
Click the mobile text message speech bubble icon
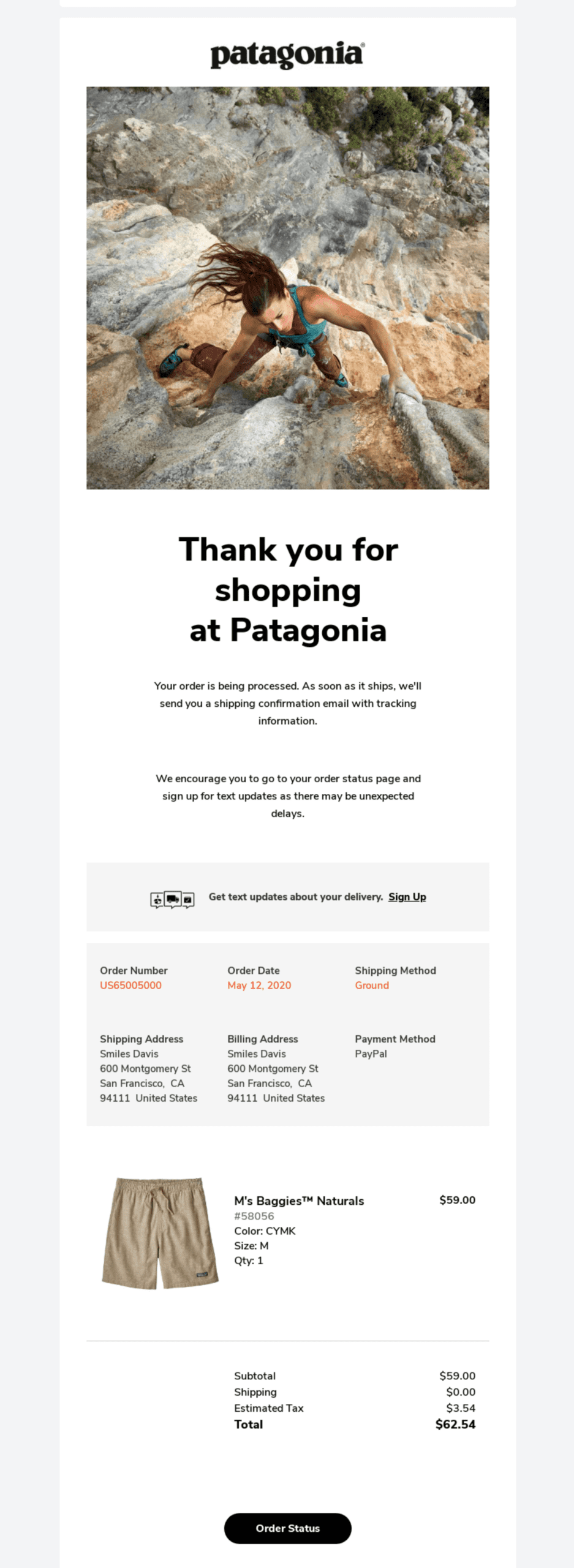[189, 899]
